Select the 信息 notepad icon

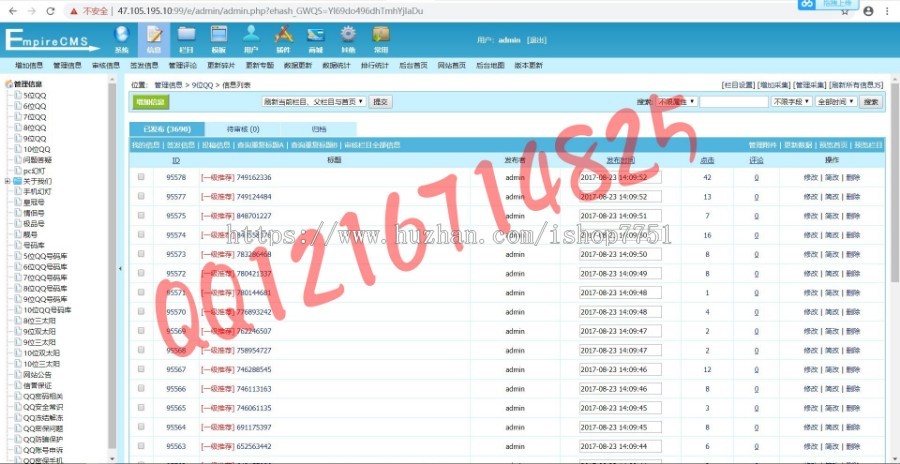pyautogui.click(x=154, y=34)
